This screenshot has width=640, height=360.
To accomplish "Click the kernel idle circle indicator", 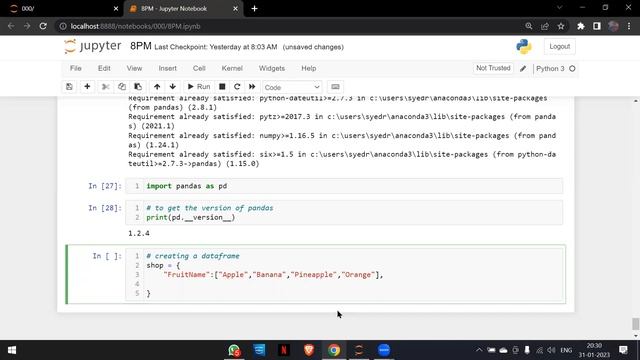I will point(572,69).
